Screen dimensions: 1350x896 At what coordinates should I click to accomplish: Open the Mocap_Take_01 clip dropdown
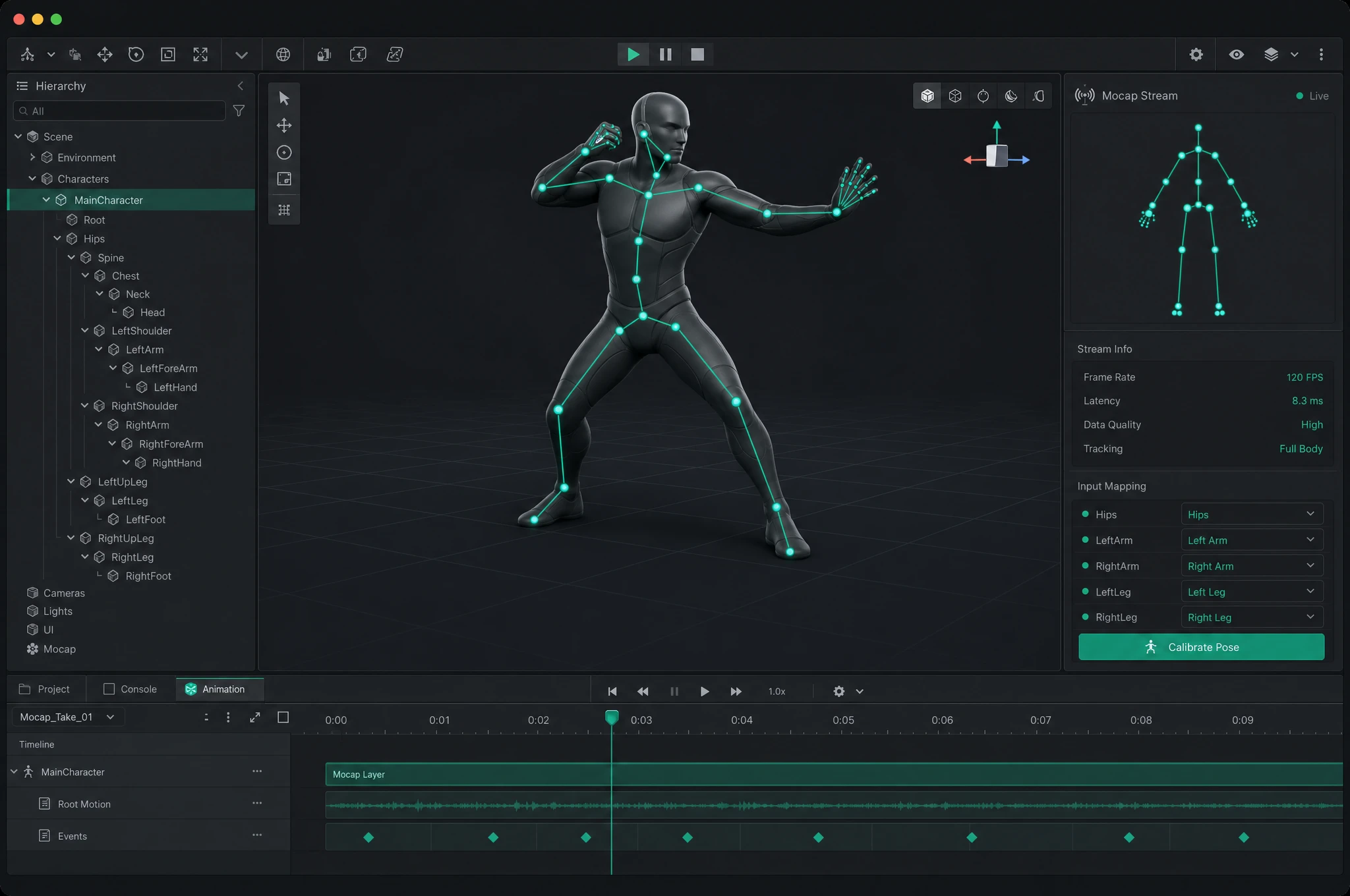[68, 717]
